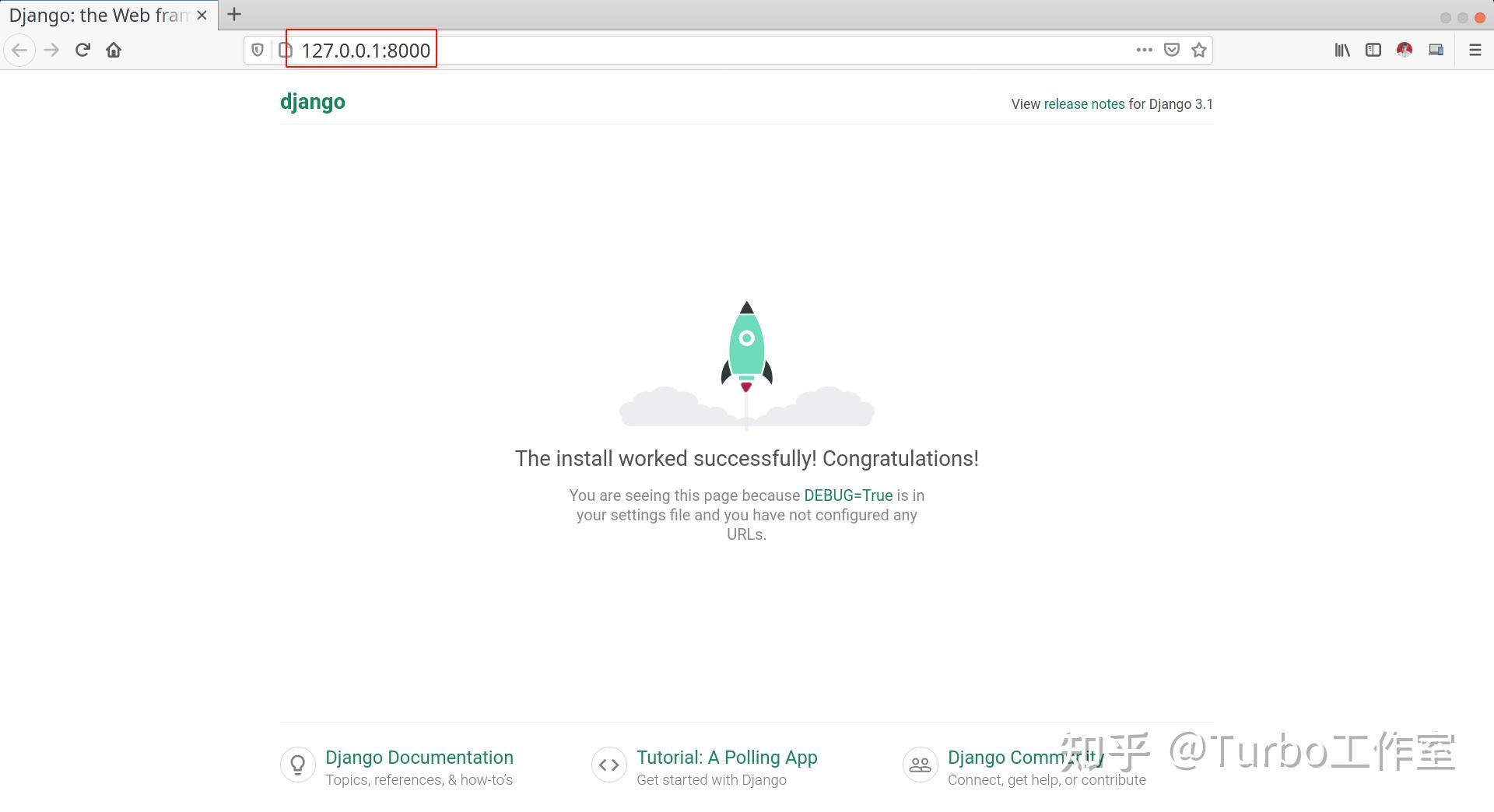Show tracking protection shield info

pos(258,51)
